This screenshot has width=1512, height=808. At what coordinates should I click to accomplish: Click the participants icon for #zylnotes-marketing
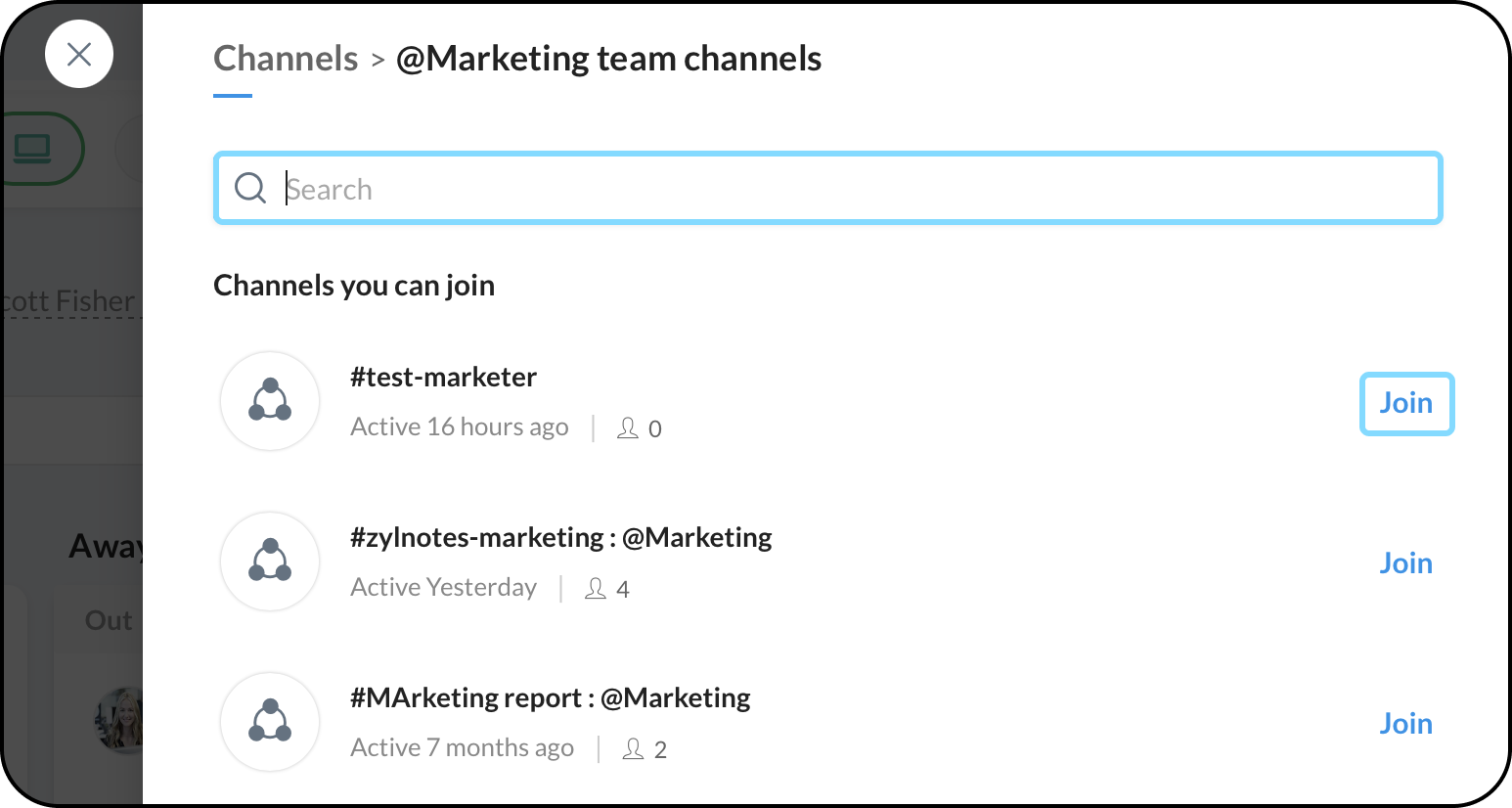coord(596,589)
